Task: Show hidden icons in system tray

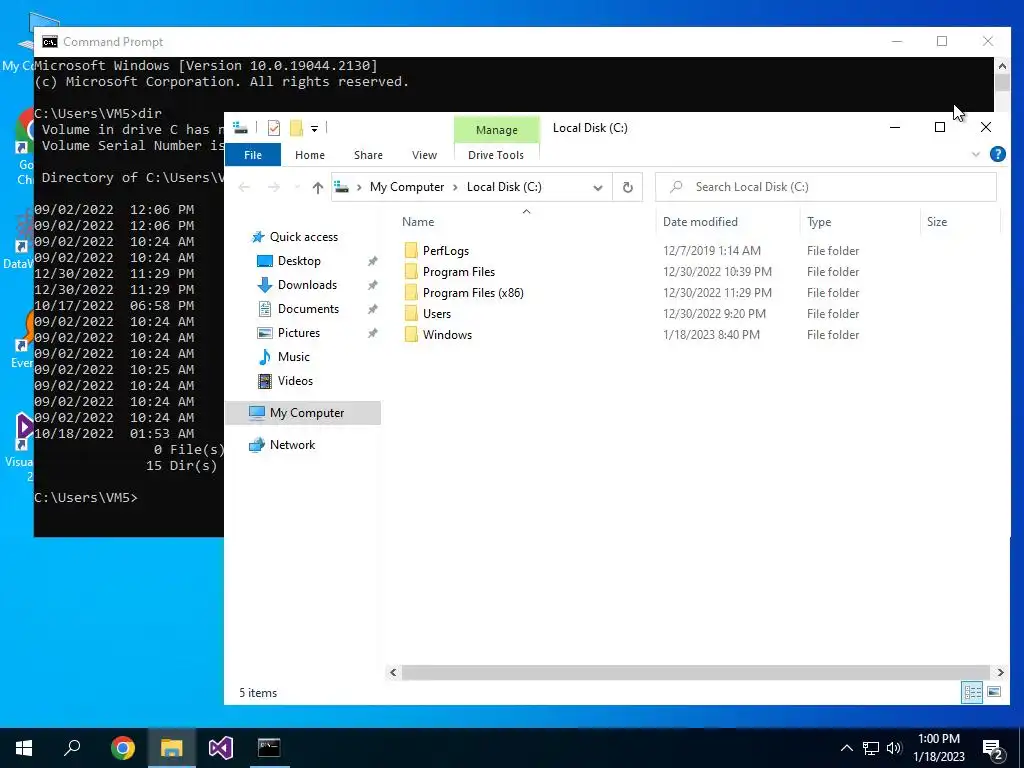Action: click(846, 748)
